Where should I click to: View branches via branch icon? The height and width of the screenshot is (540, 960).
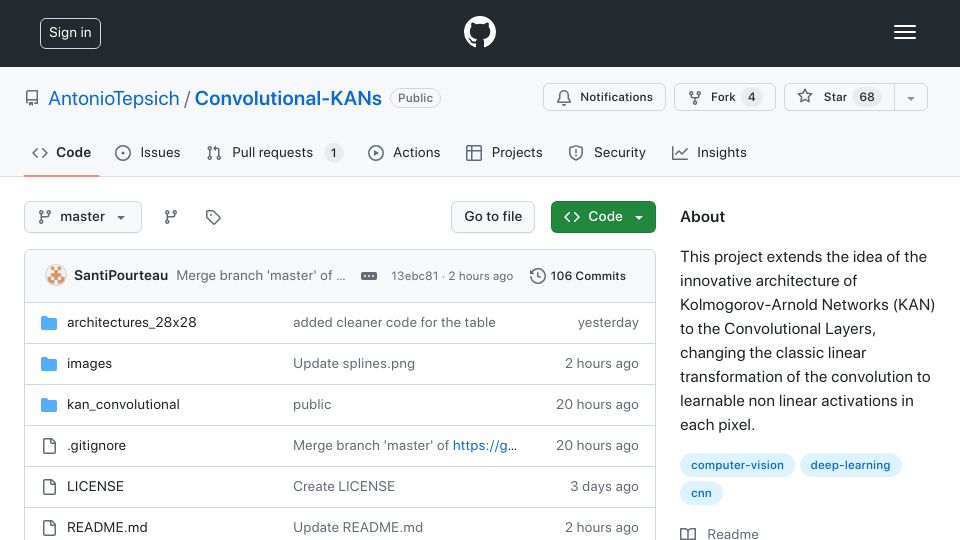(171, 217)
